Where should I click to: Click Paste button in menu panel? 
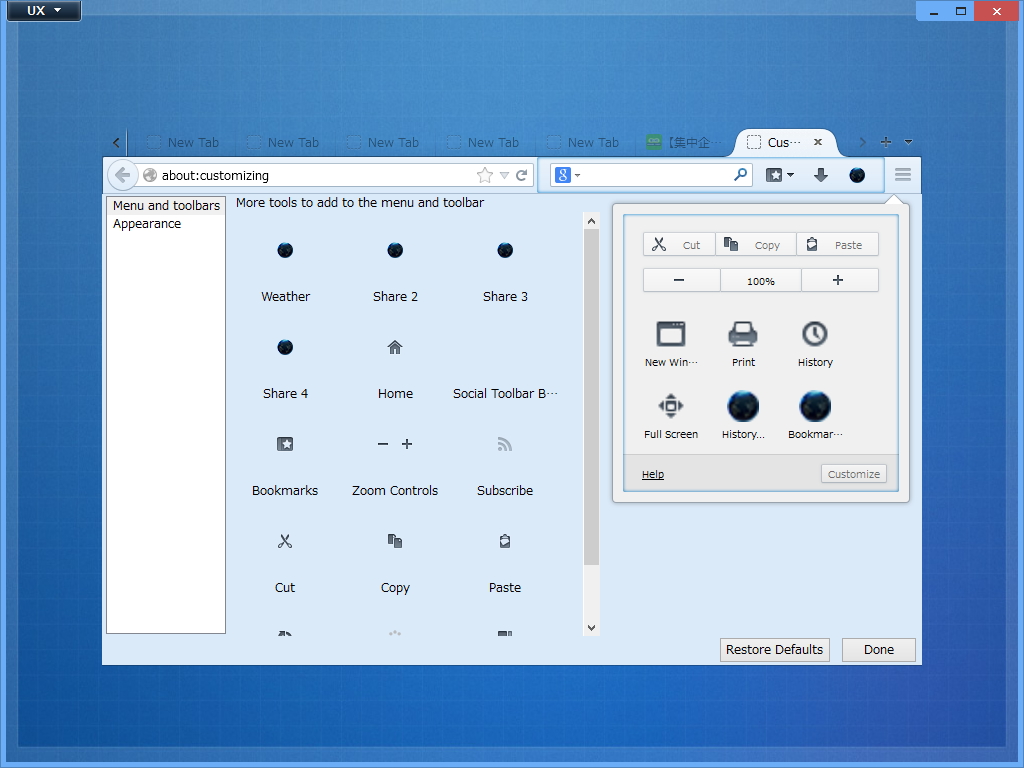click(837, 244)
